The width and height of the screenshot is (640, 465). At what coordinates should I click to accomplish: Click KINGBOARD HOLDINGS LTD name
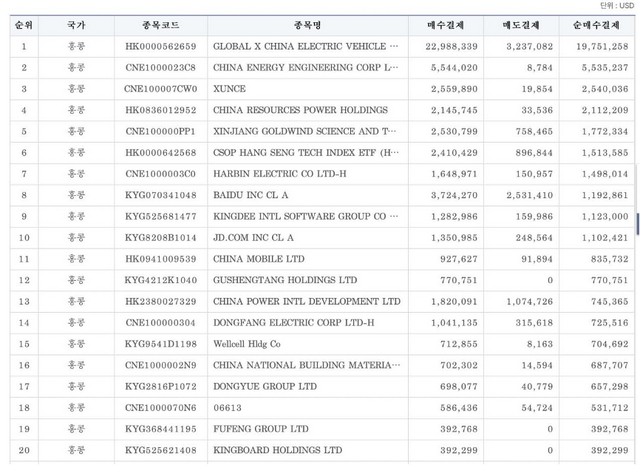278,450
